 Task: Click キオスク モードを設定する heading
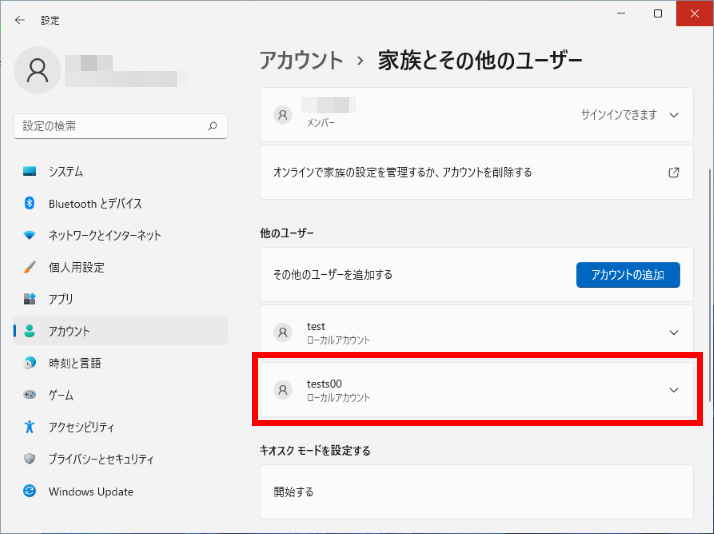tap(315, 451)
